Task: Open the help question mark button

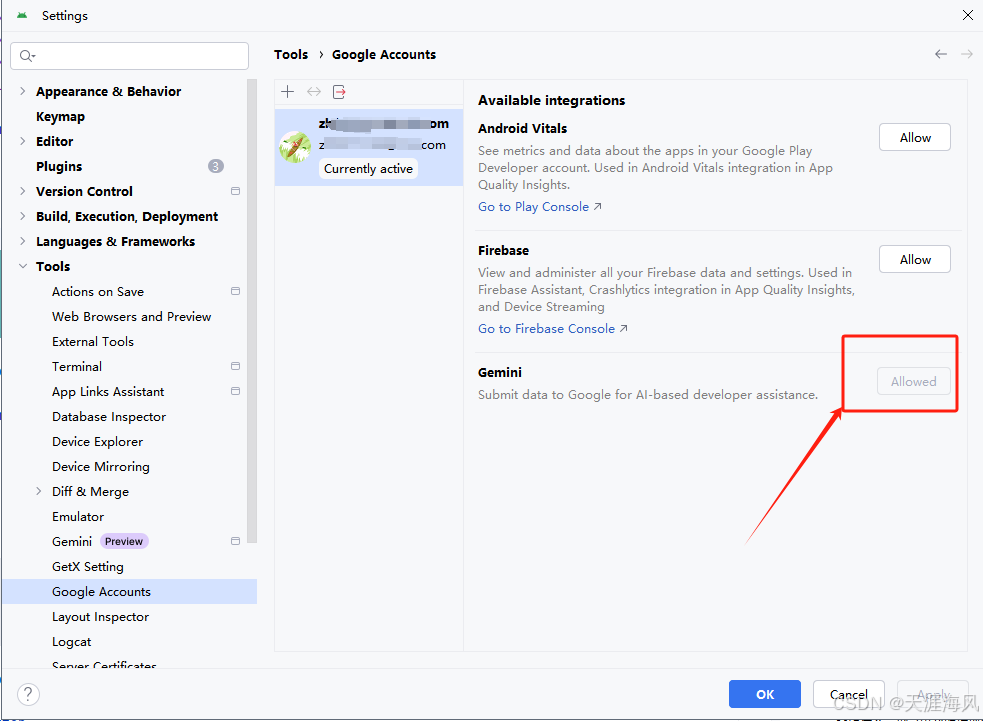Action: point(28,694)
